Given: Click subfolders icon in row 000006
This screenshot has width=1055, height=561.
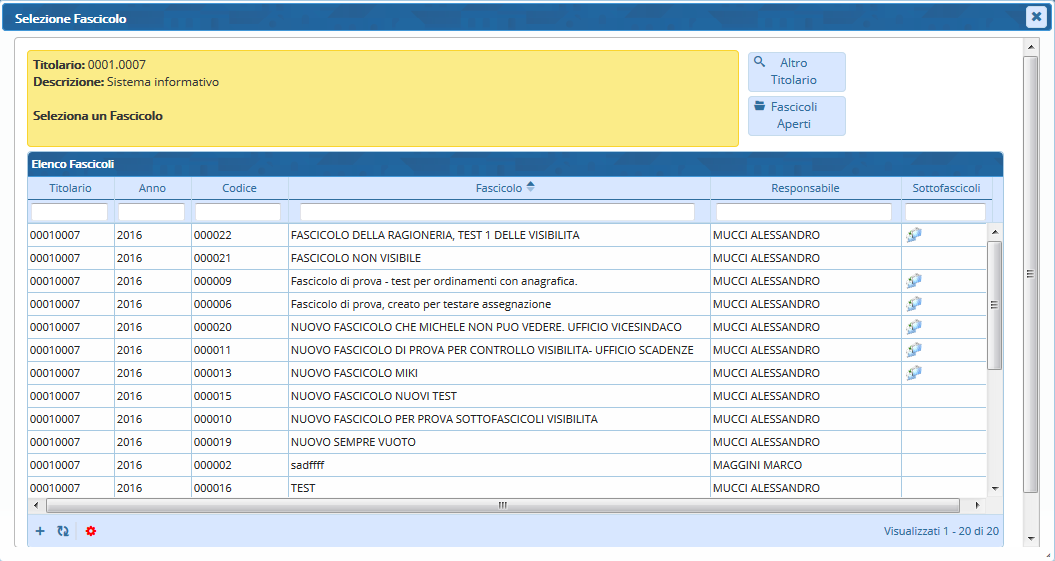Looking at the screenshot, I should (913, 304).
